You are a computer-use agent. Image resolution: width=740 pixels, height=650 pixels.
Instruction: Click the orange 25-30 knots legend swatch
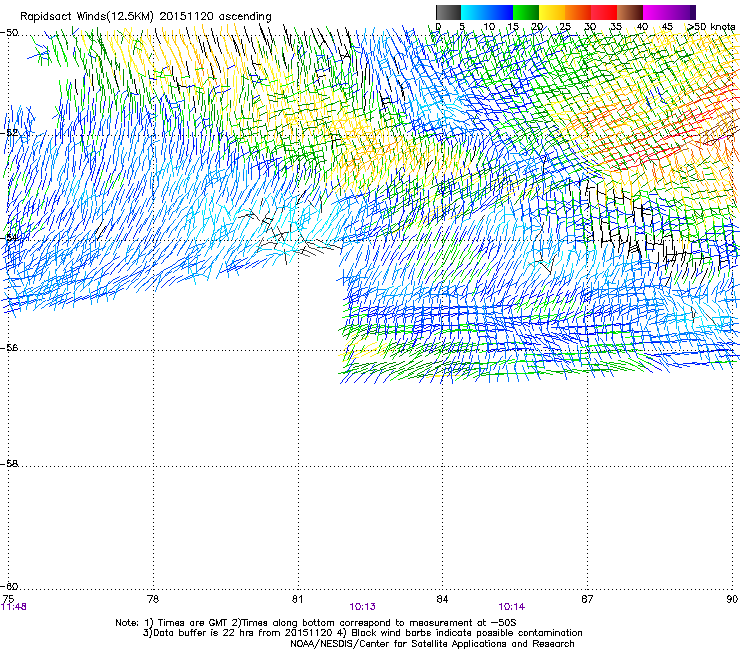point(578,12)
